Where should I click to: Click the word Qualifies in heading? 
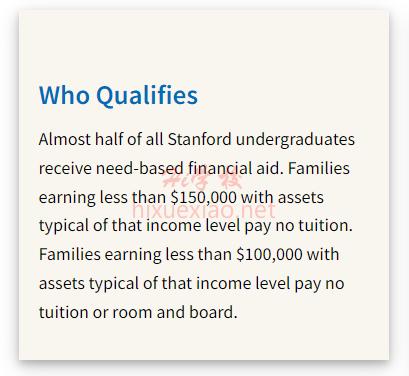147,96
